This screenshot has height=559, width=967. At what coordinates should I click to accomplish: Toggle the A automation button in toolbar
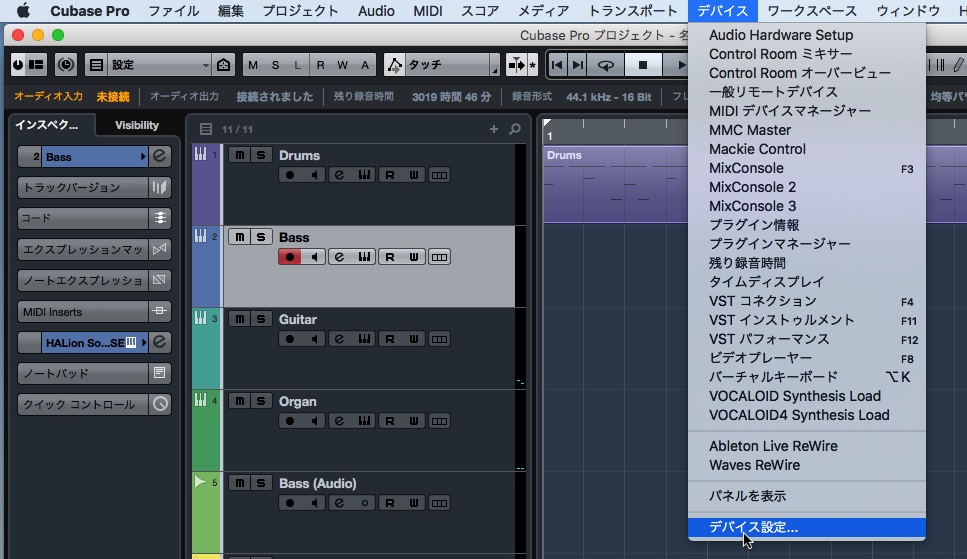point(365,65)
